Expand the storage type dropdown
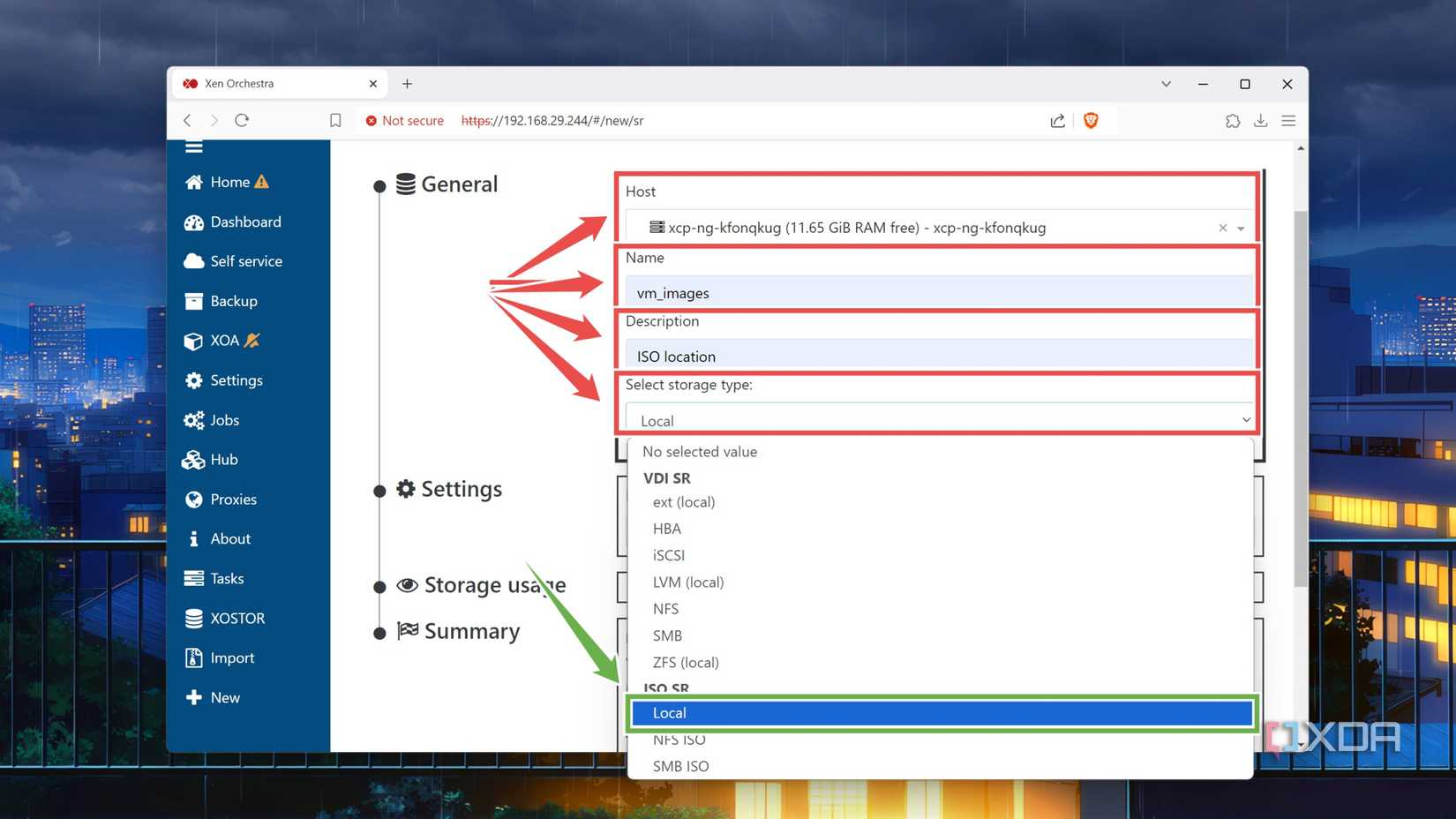Image resolution: width=1456 pixels, height=819 pixels. [1245, 419]
